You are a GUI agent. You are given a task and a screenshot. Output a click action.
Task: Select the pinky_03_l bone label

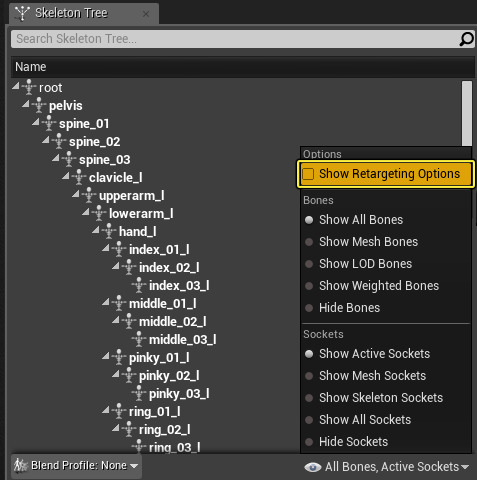[179, 394]
